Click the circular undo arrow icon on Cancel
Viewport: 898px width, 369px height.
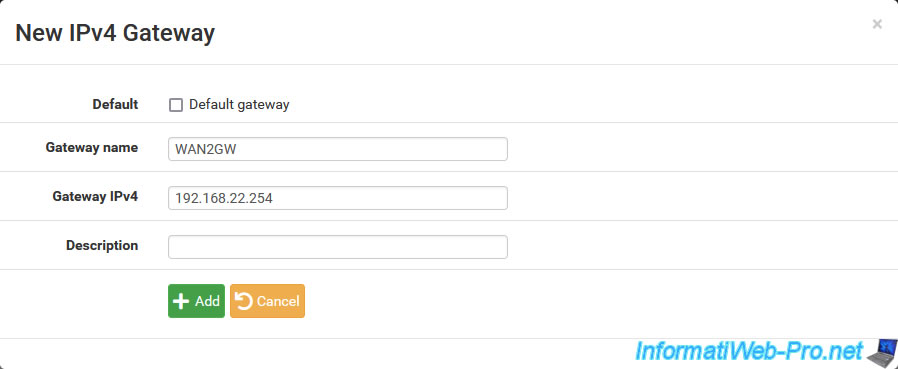244,301
